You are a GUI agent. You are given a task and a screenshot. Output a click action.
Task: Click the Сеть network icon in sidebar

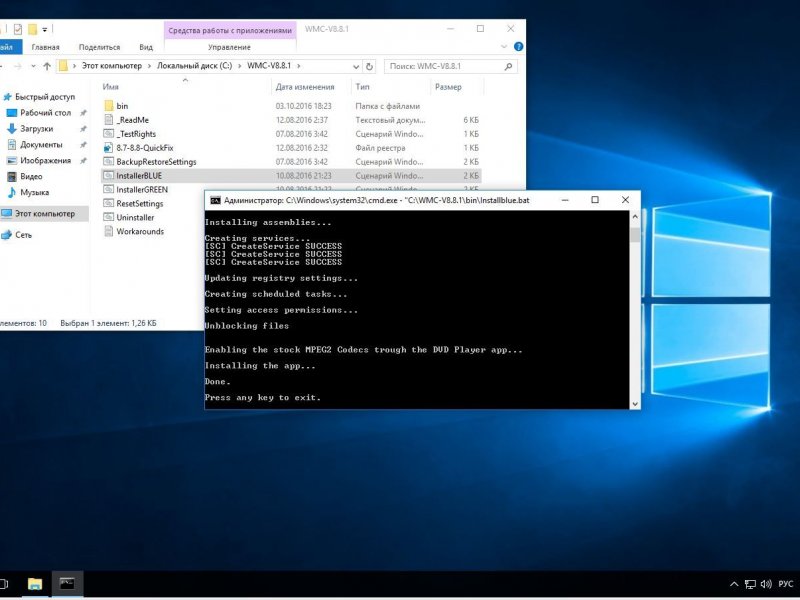6,235
